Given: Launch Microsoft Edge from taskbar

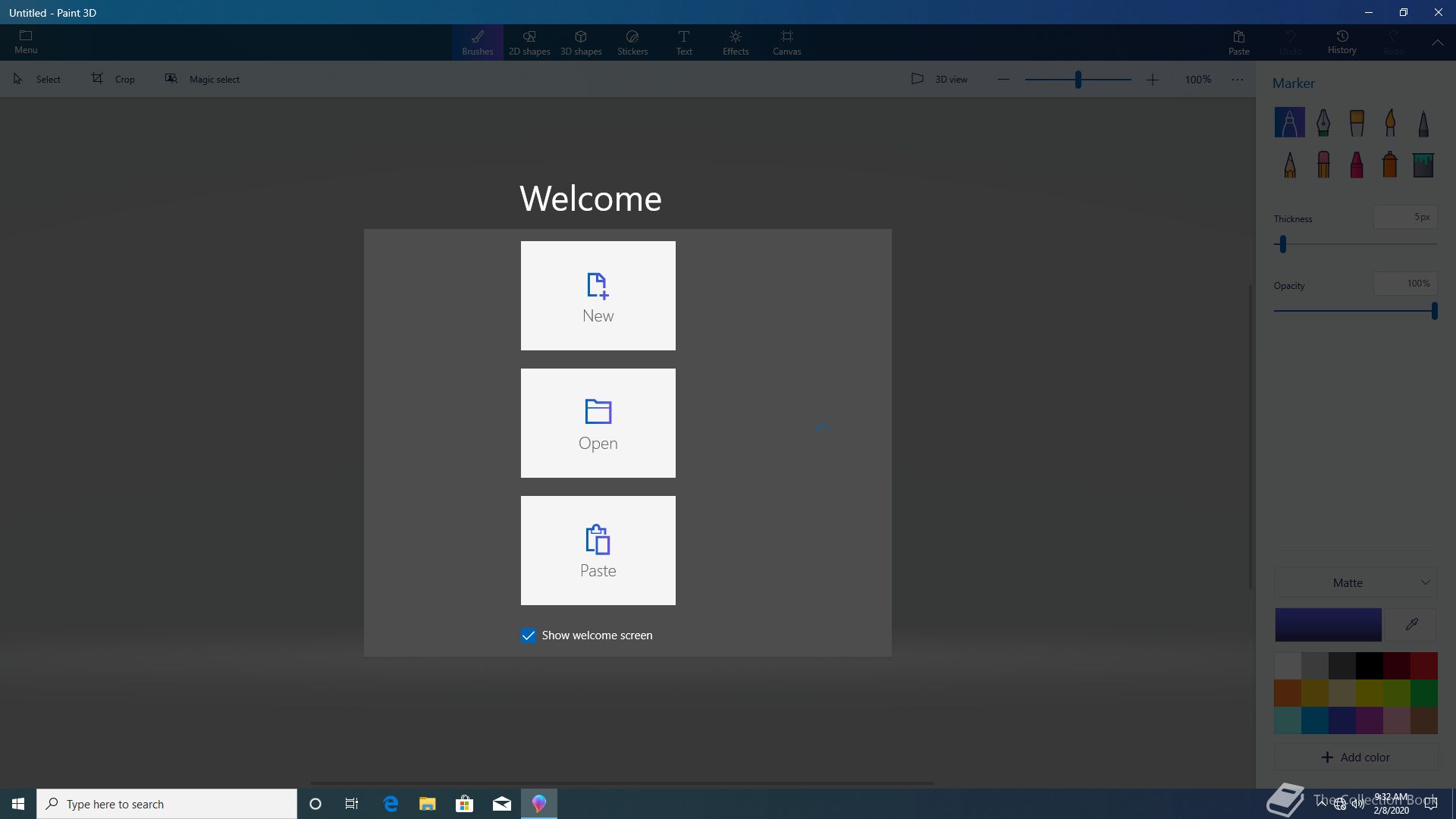Looking at the screenshot, I should [391, 804].
